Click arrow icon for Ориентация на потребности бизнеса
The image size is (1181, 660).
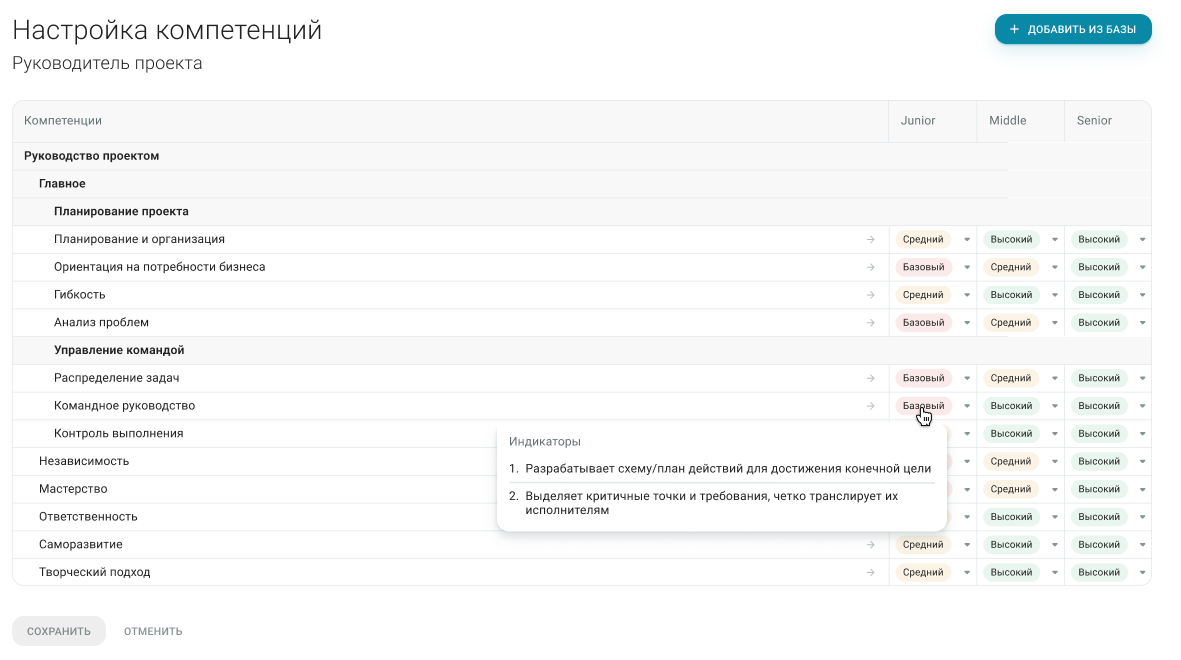click(871, 267)
